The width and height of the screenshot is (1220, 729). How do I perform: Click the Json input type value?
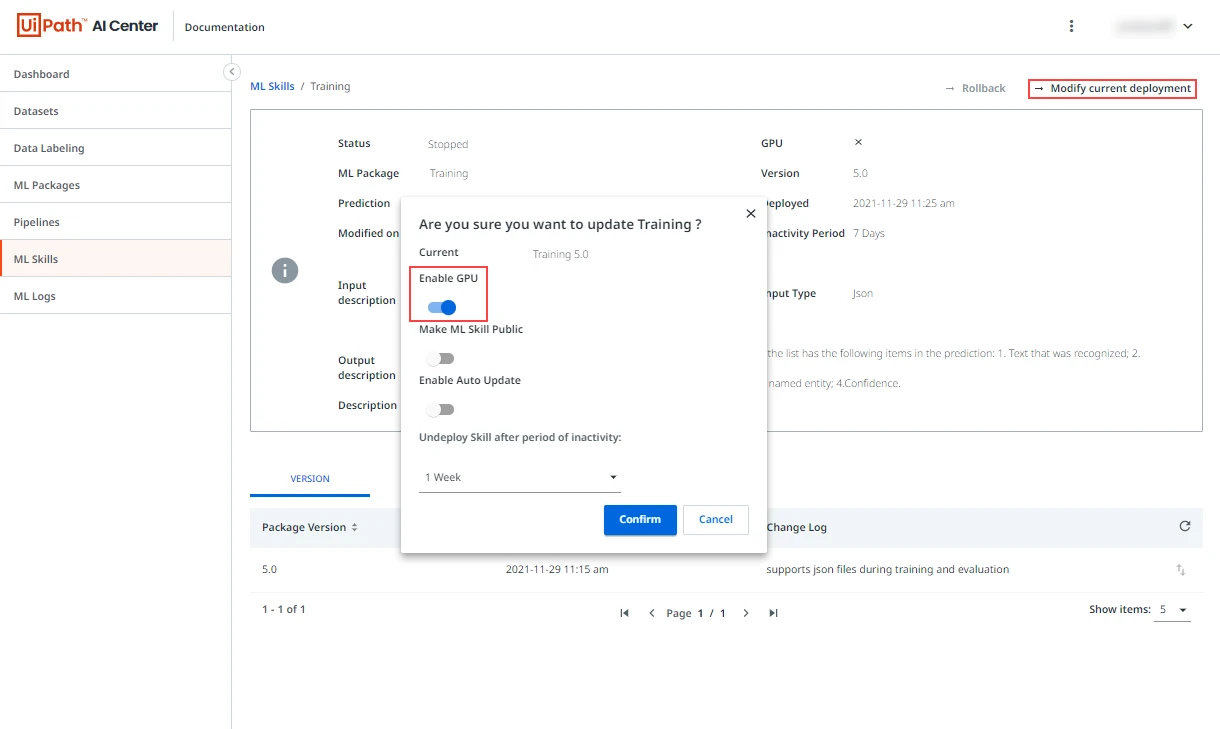click(x=862, y=293)
